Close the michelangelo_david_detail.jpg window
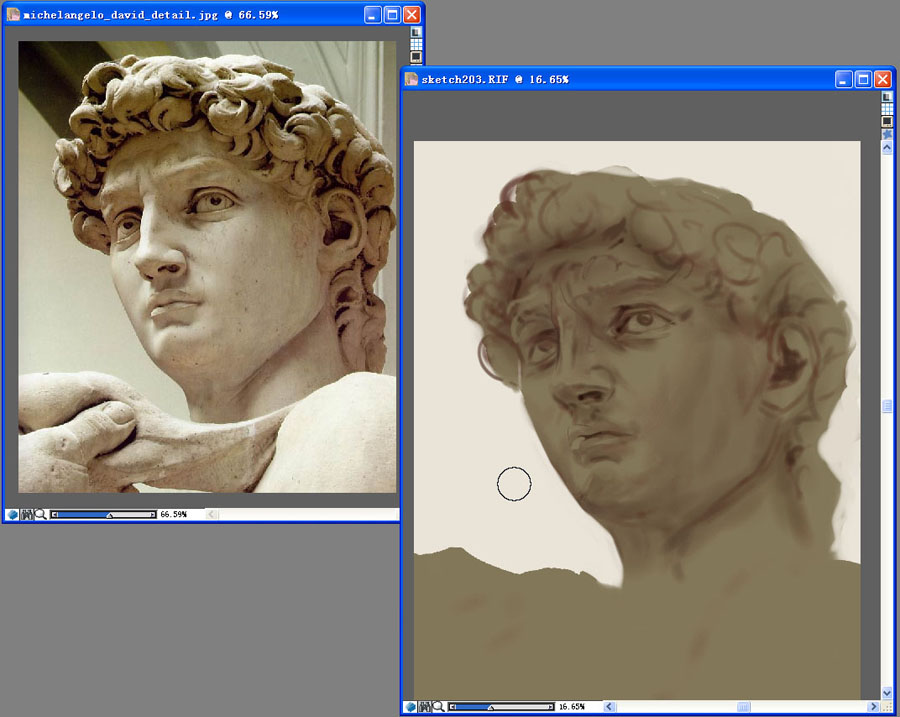 (x=412, y=15)
